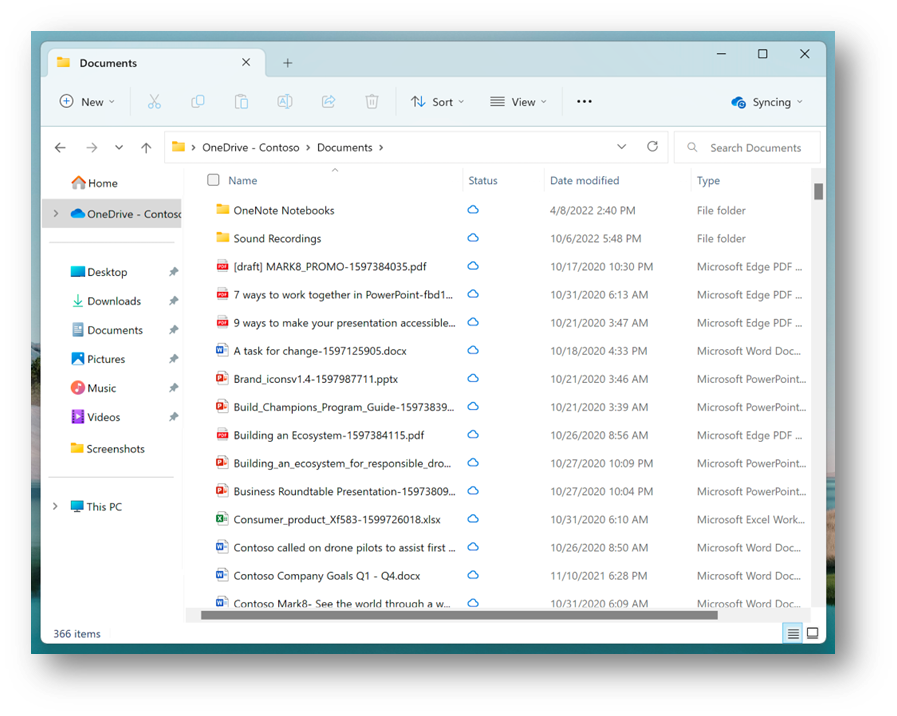Unpin Desktop using its pin icon
The height and width of the screenshot is (716, 897).
173,272
